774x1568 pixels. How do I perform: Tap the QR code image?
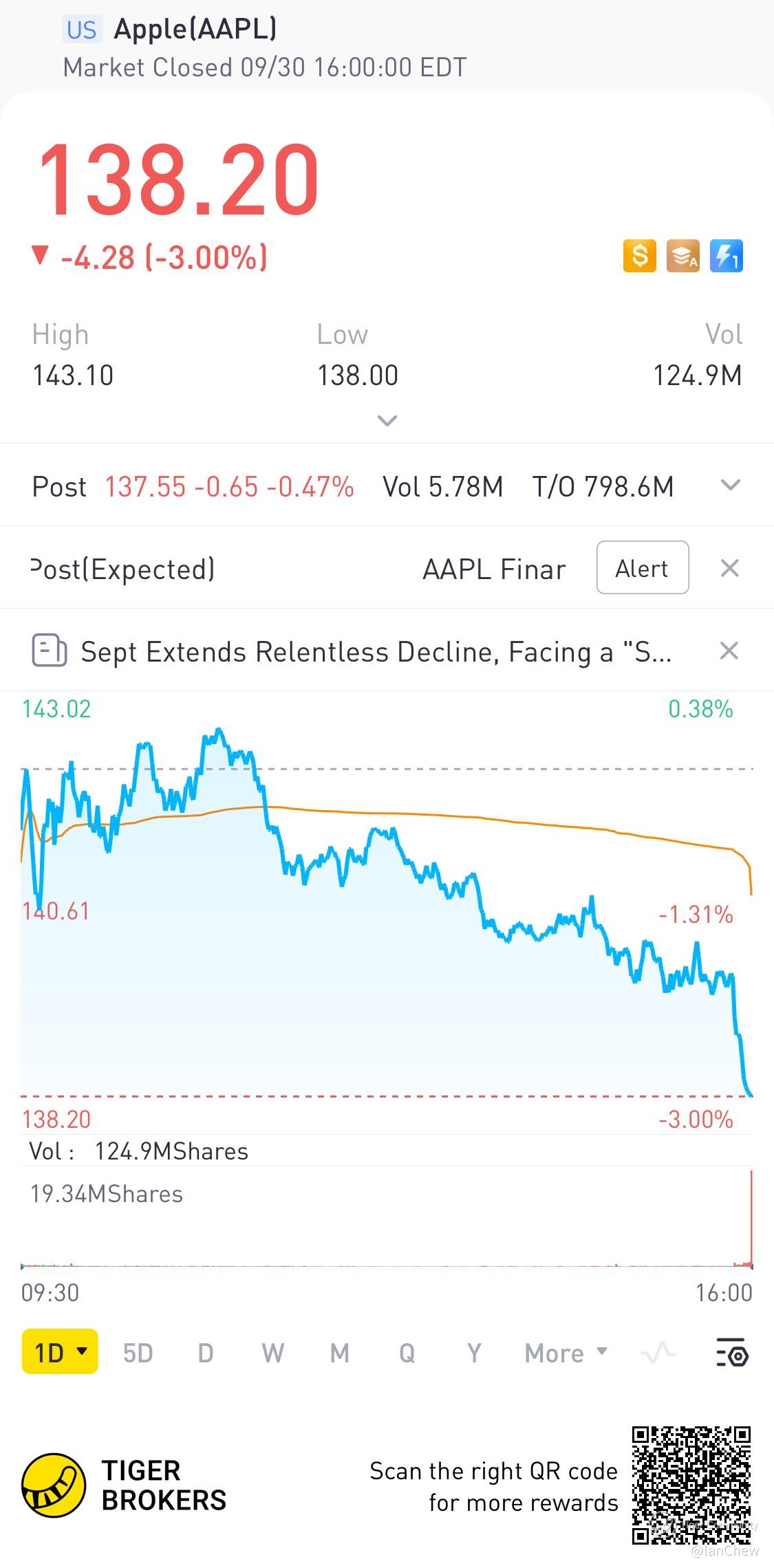(x=691, y=1485)
